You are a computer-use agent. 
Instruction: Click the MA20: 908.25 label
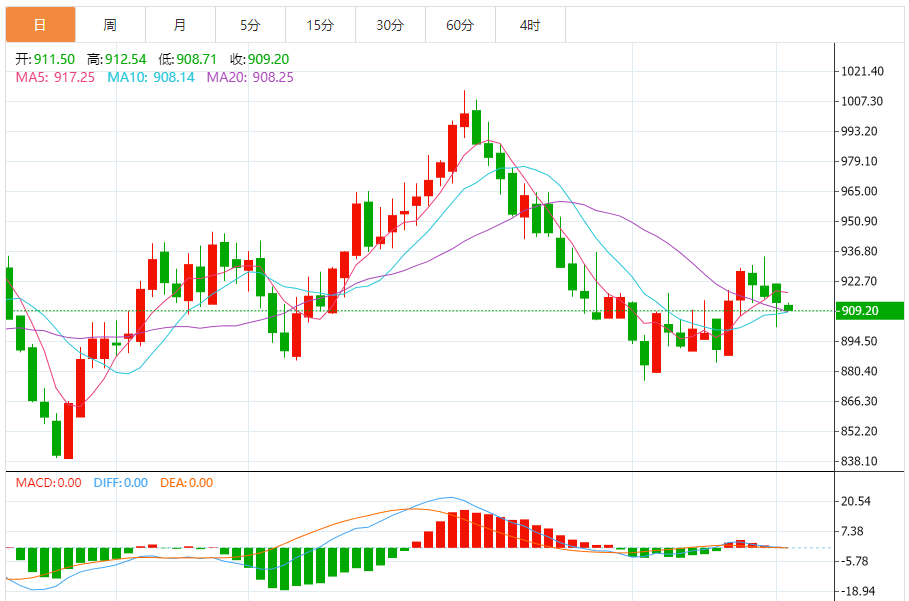coord(250,77)
